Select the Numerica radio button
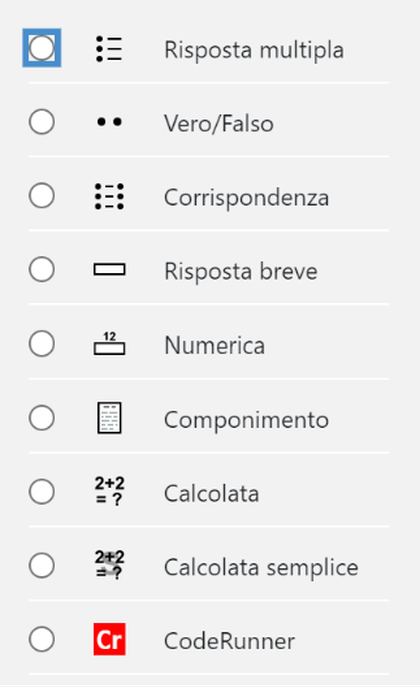This screenshot has width=420, height=688. (42, 343)
